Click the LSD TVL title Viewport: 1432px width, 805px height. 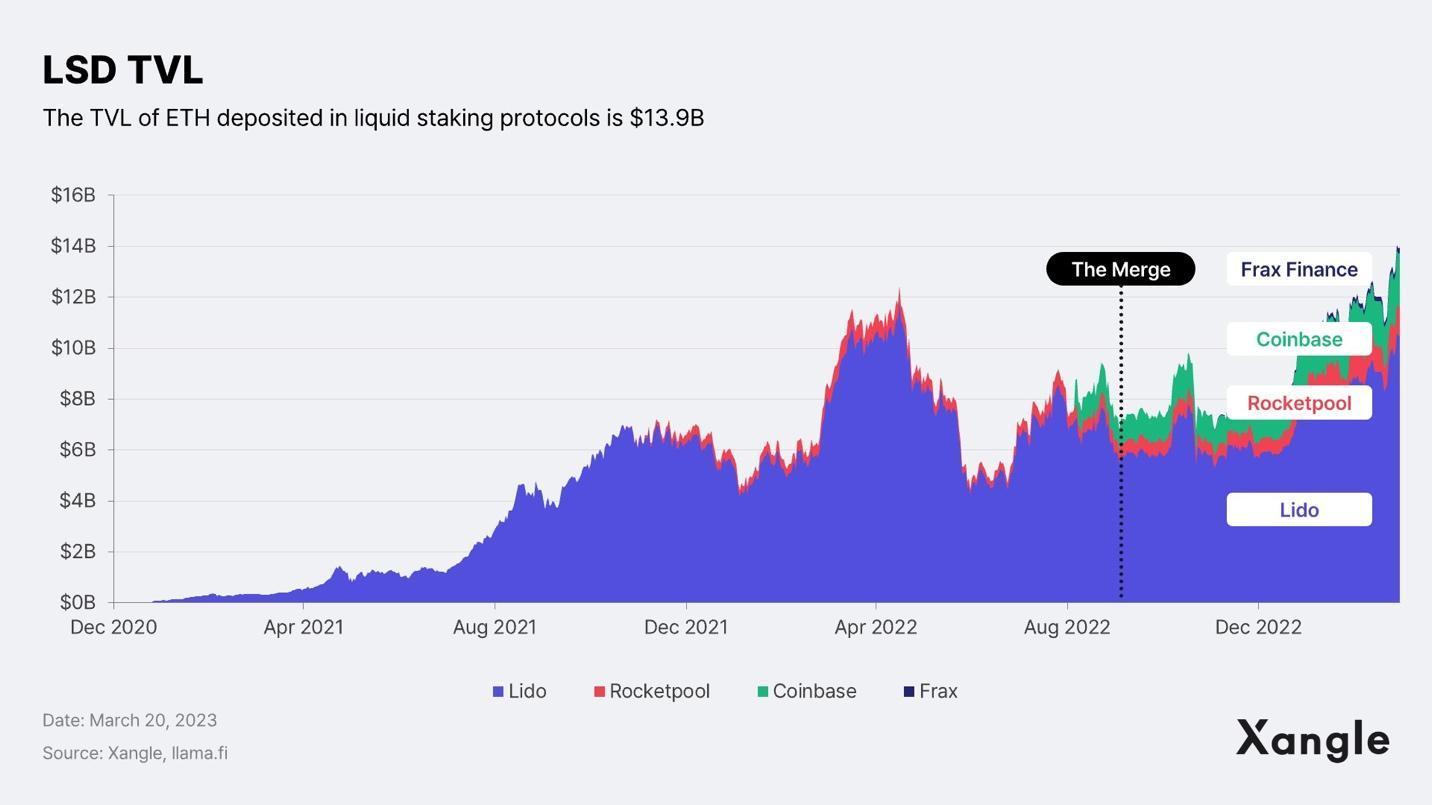pyautogui.click(x=123, y=70)
